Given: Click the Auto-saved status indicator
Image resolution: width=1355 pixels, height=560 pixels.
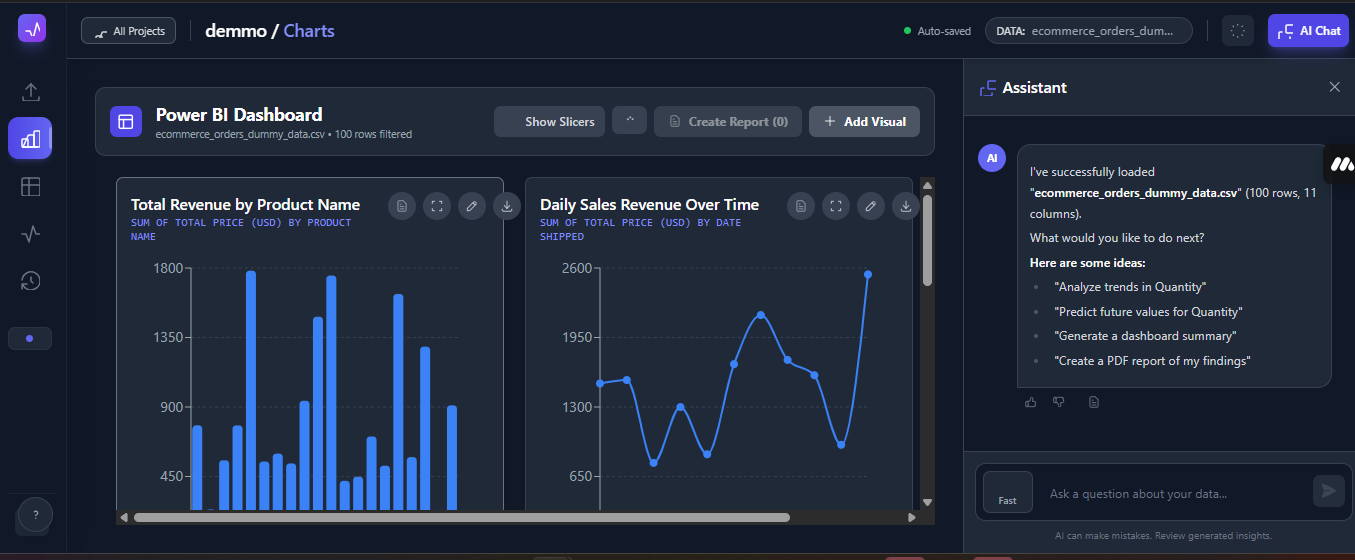Looking at the screenshot, I should click(937, 31).
